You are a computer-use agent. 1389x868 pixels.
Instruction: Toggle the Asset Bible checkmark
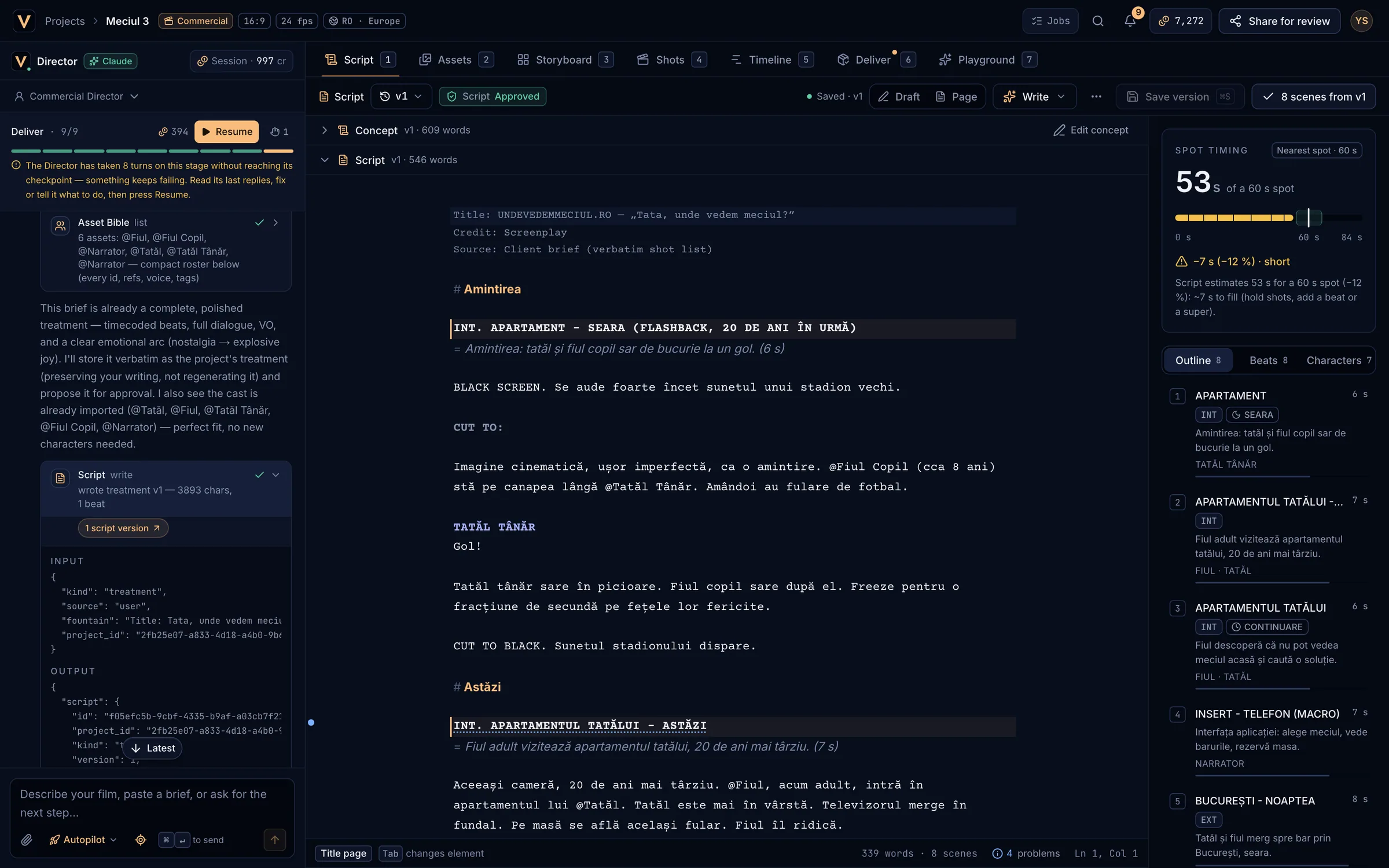click(x=259, y=223)
